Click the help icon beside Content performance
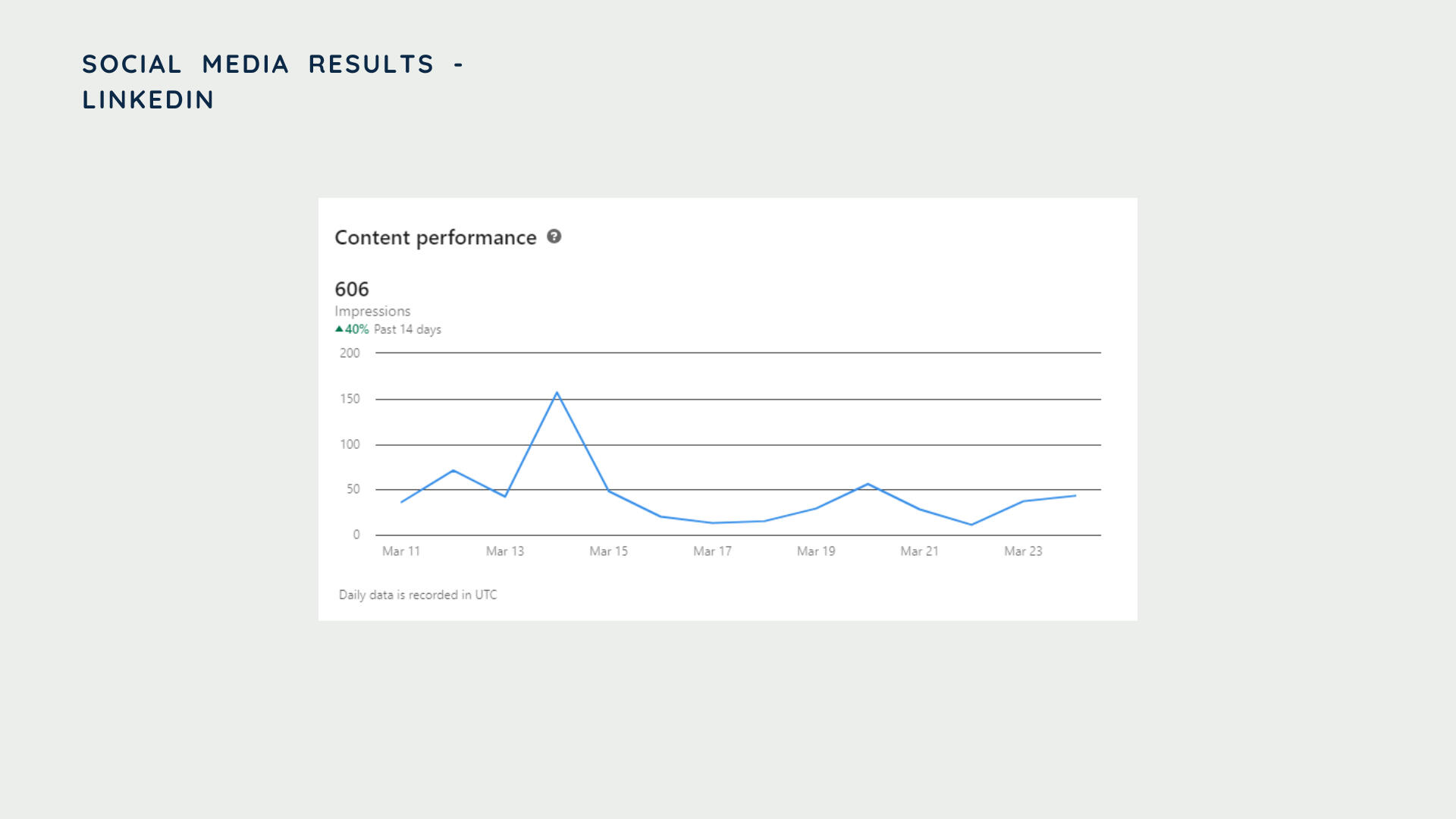The image size is (1456, 819). pyautogui.click(x=554, y=237)
